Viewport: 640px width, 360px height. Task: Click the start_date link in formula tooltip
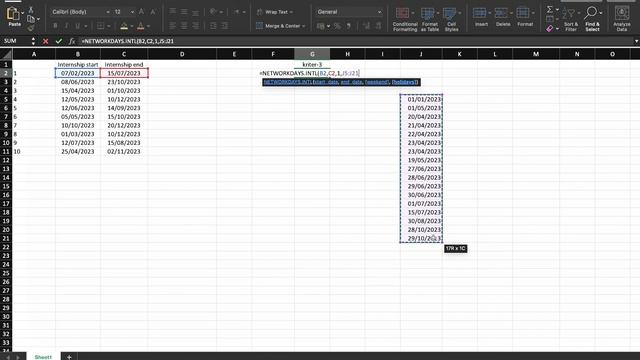click(326, 82)
